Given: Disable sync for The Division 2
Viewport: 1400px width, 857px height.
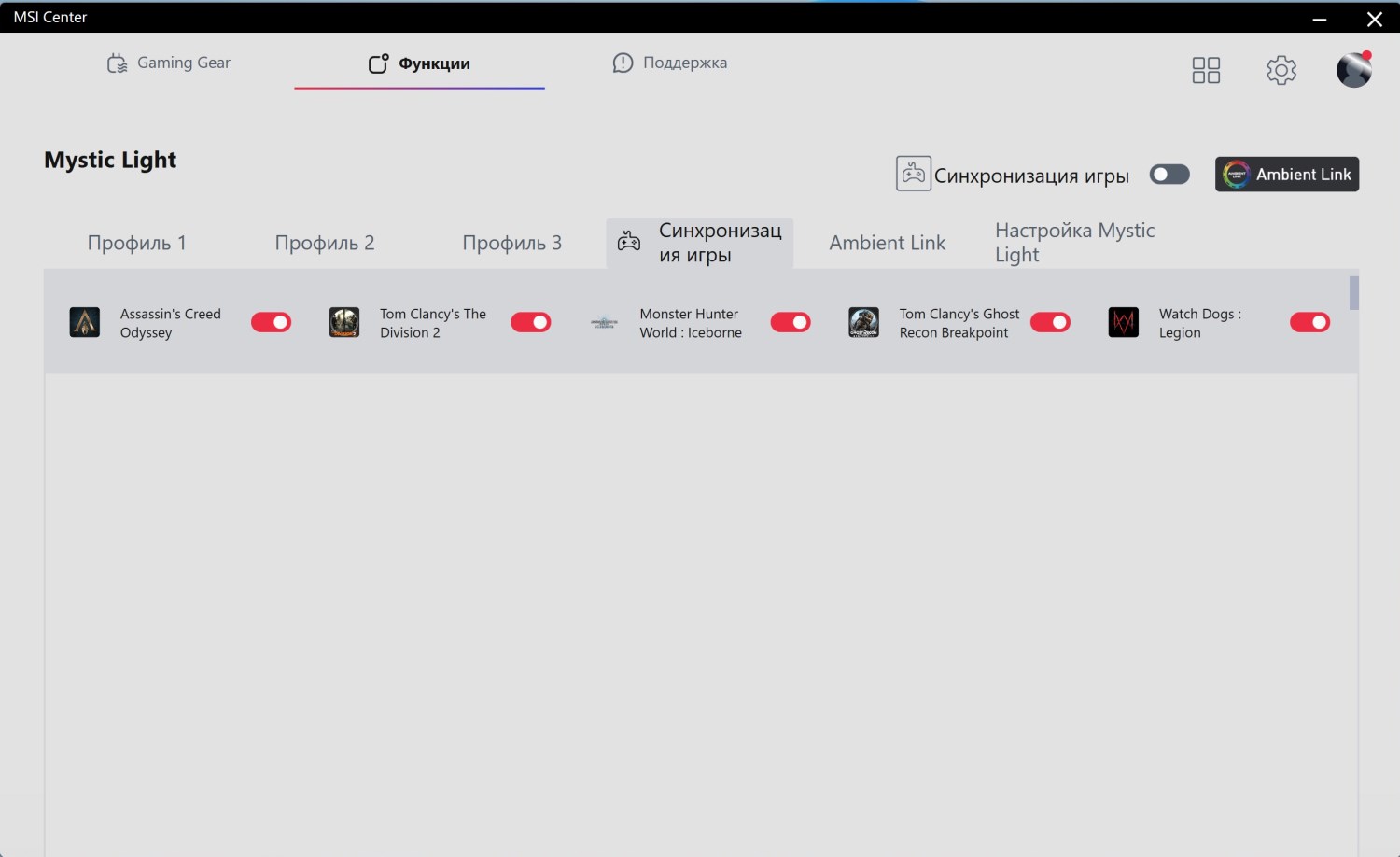Looking at the screenshot, I should 530,322.
